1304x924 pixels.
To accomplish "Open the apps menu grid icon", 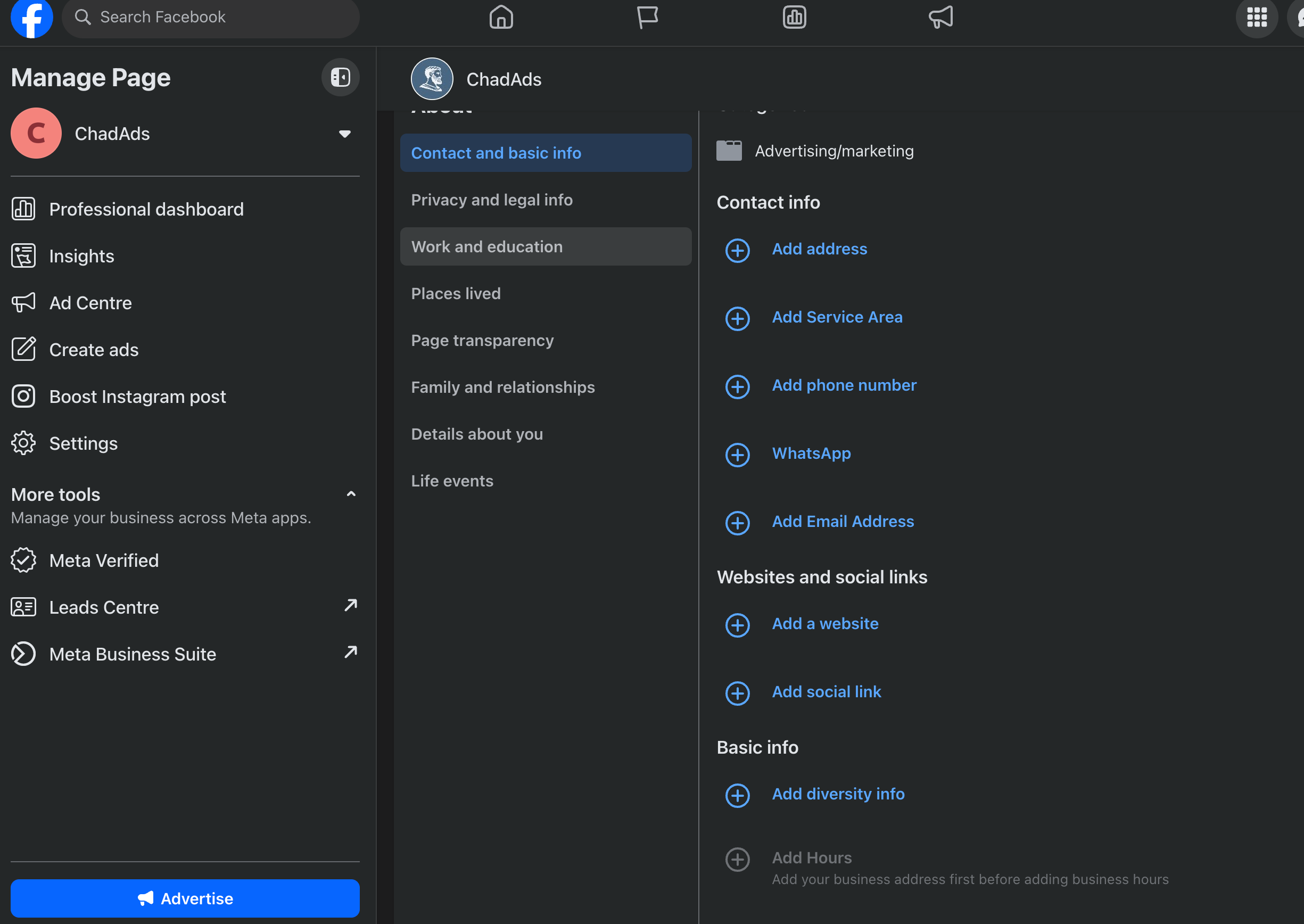I will [x=1257, y=17].
